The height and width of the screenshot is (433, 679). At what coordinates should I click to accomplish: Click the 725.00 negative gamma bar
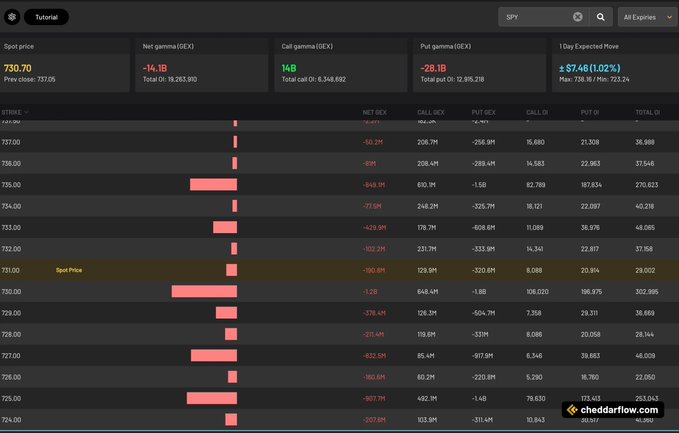[x=212, y=398]
